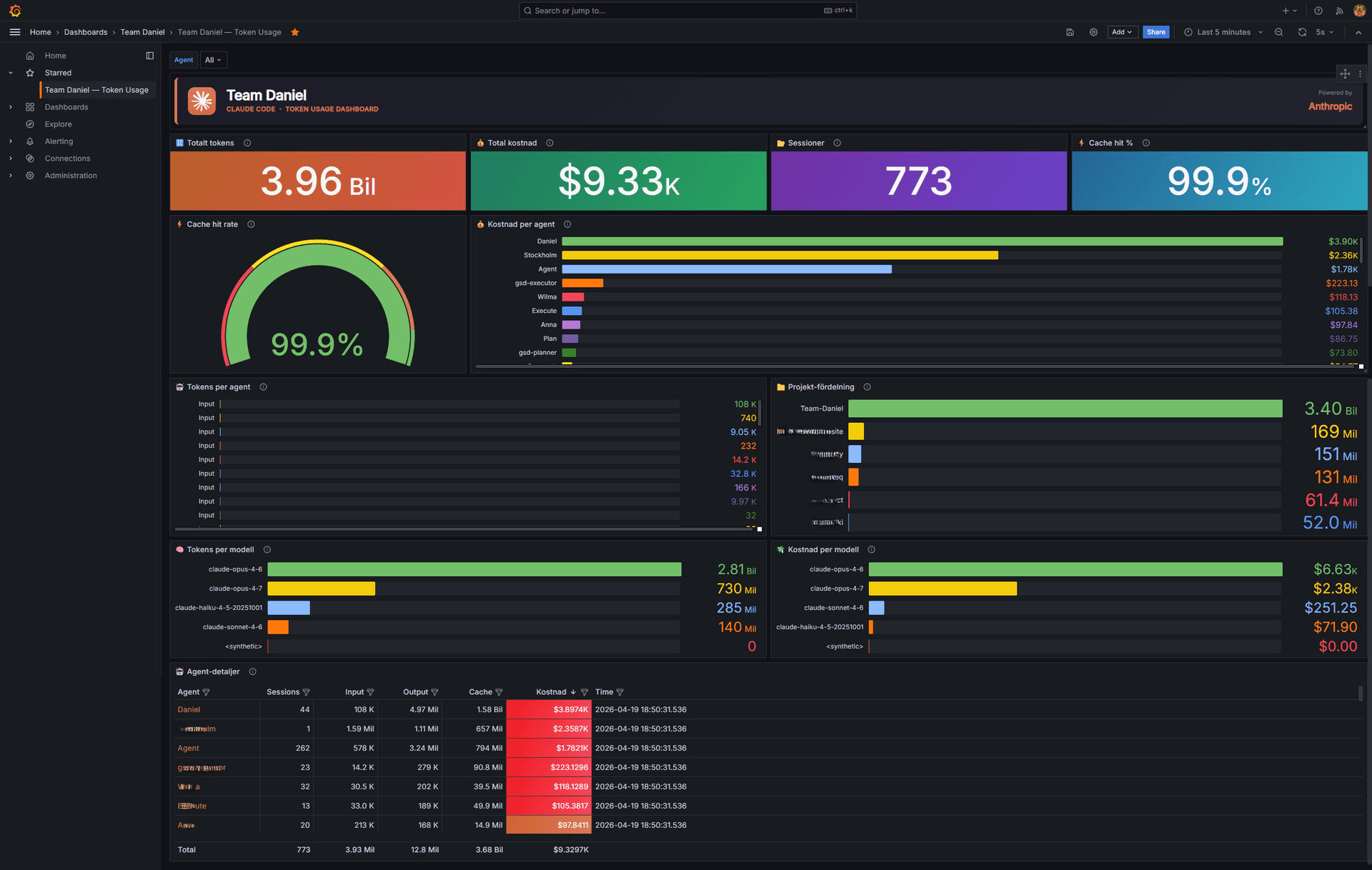Click info icon beside Cache hit %
1372x870 pixels.
coord(1145,143)
